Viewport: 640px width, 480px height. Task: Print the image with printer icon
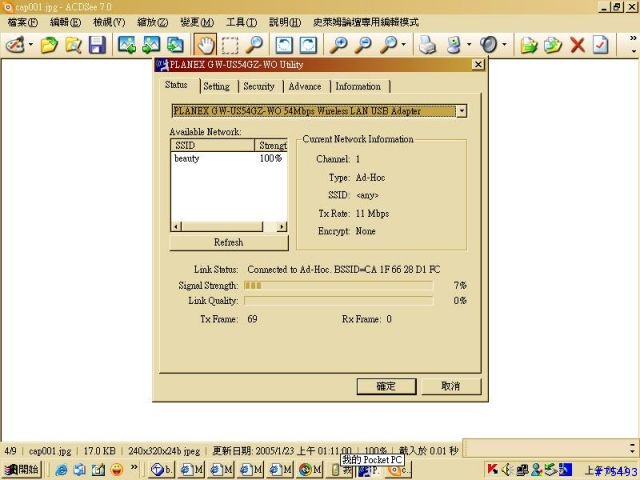point(428,44)
